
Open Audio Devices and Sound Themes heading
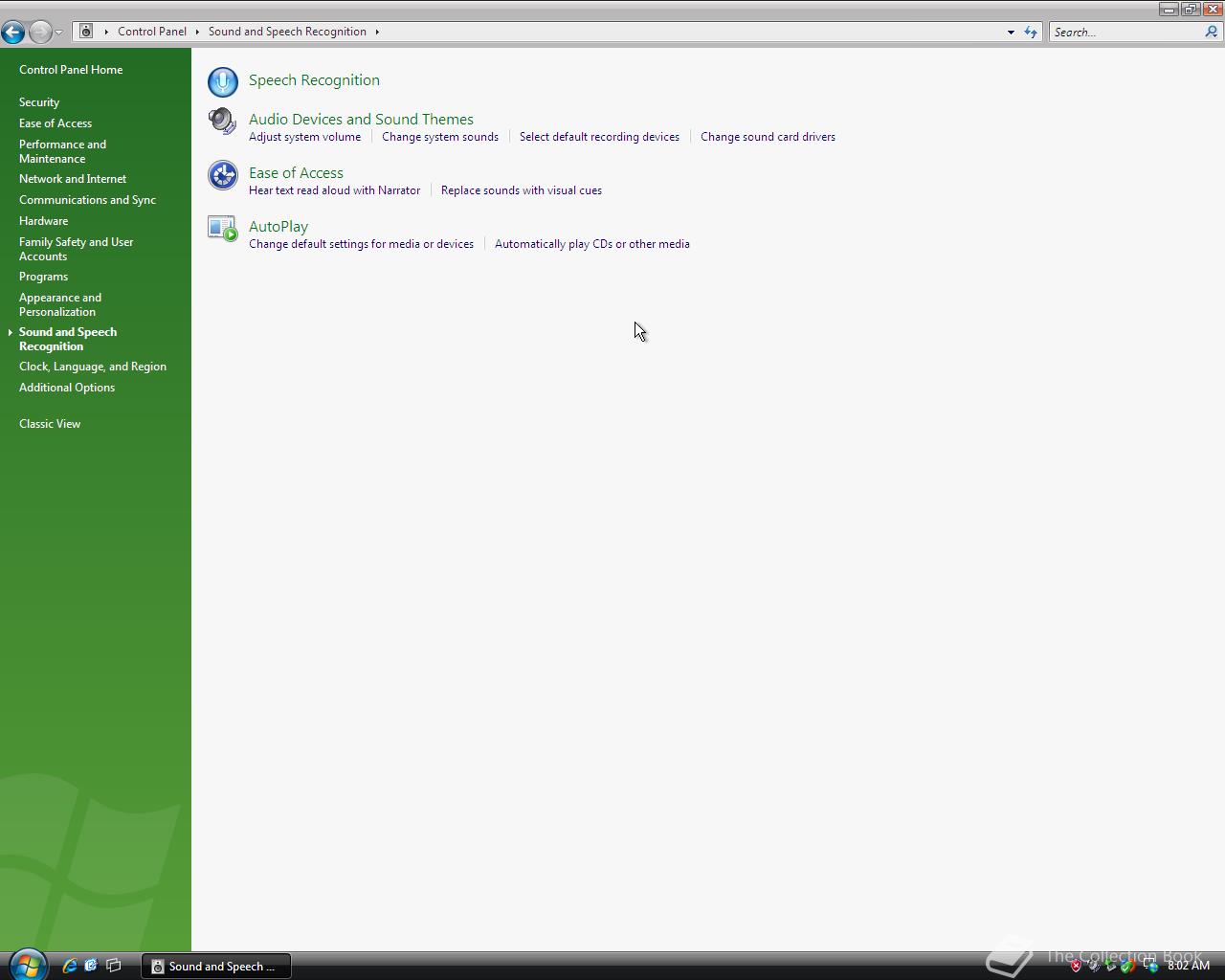coord(361,120)
